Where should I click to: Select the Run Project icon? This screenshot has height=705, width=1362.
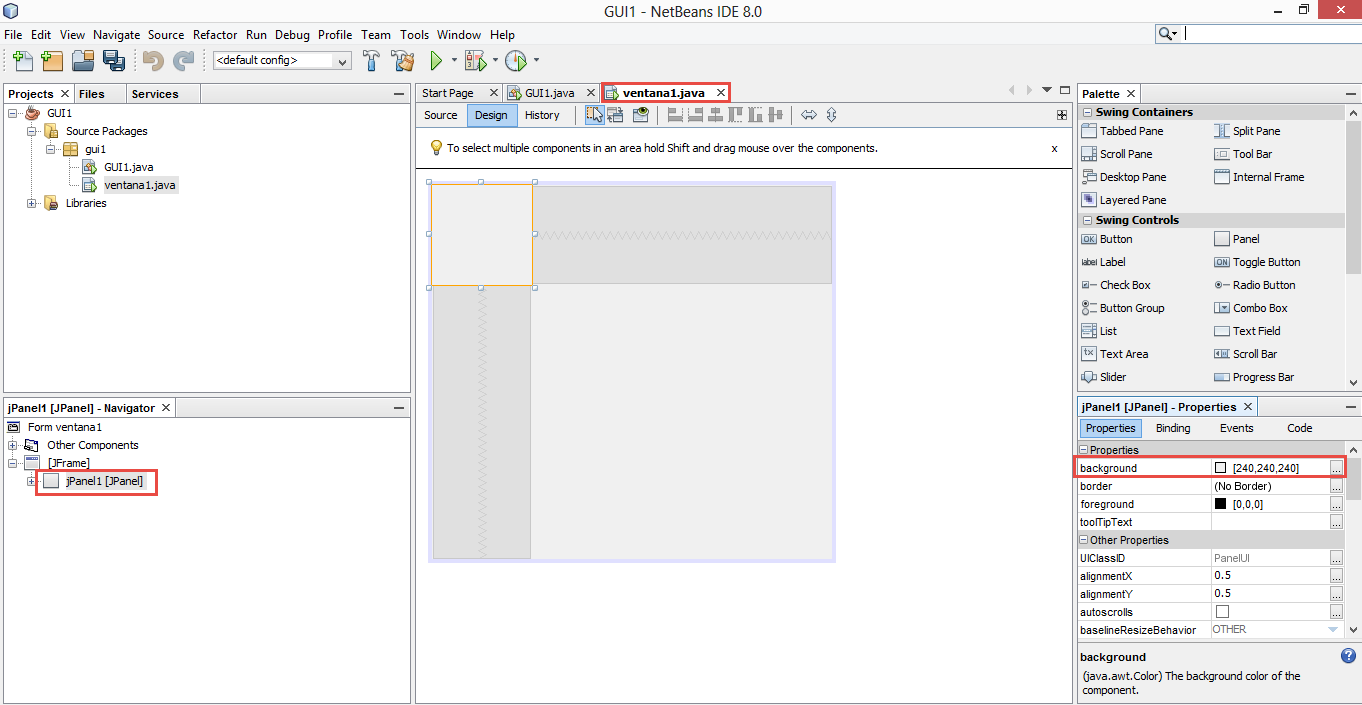tap(438, 61)
